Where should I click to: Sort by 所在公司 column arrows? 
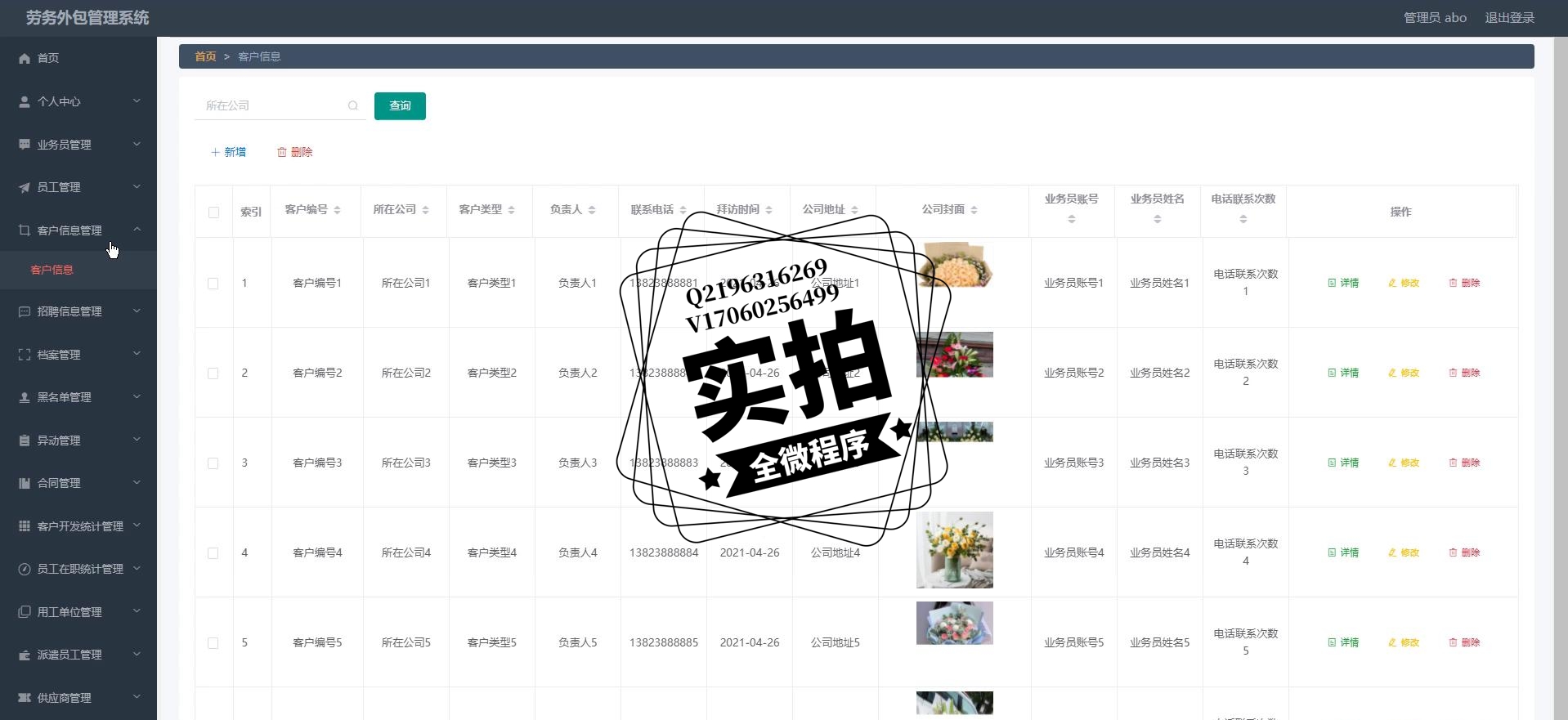pos(425,210)
